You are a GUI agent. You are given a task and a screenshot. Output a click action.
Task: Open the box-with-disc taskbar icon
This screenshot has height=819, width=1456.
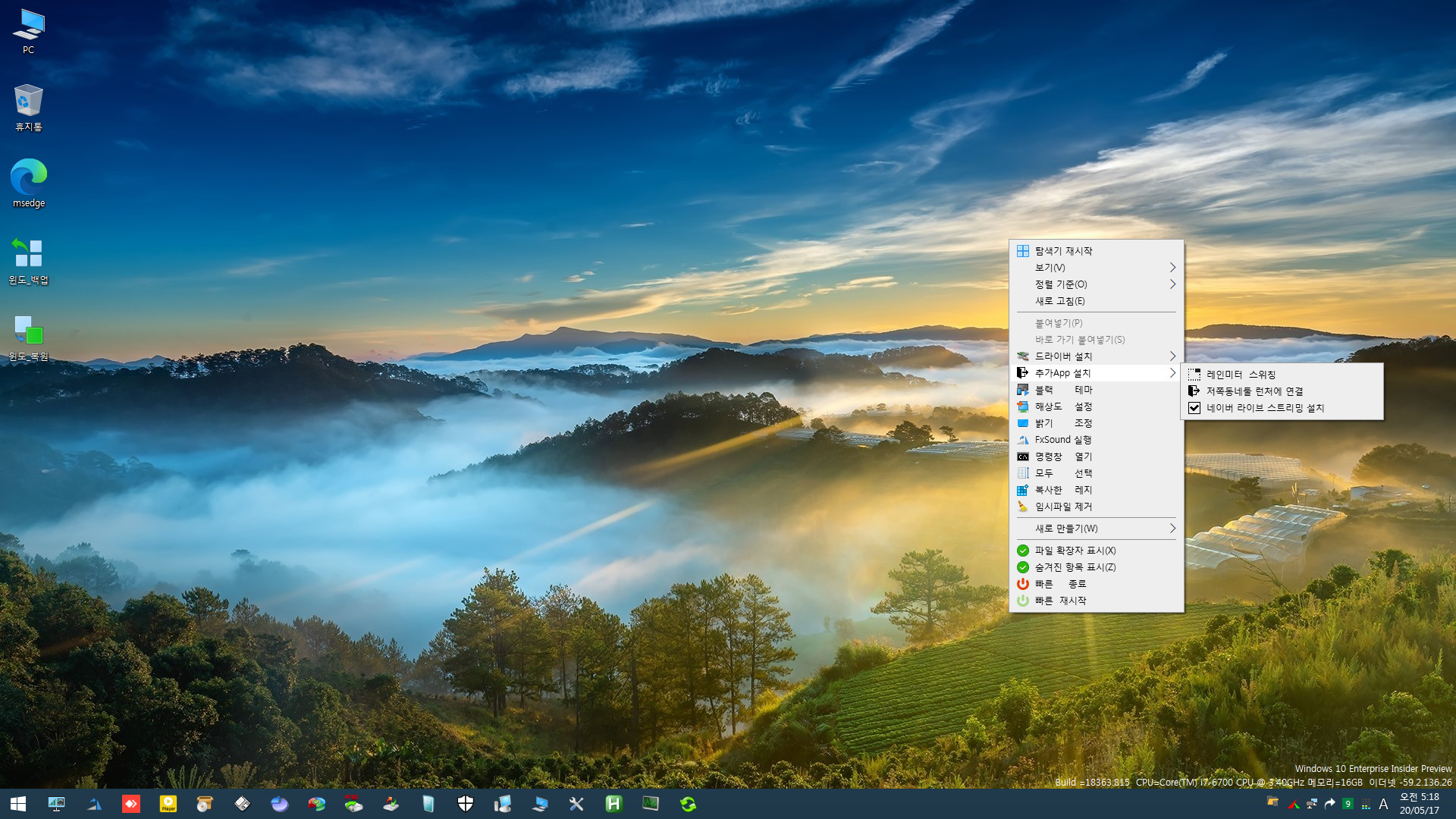205,804
